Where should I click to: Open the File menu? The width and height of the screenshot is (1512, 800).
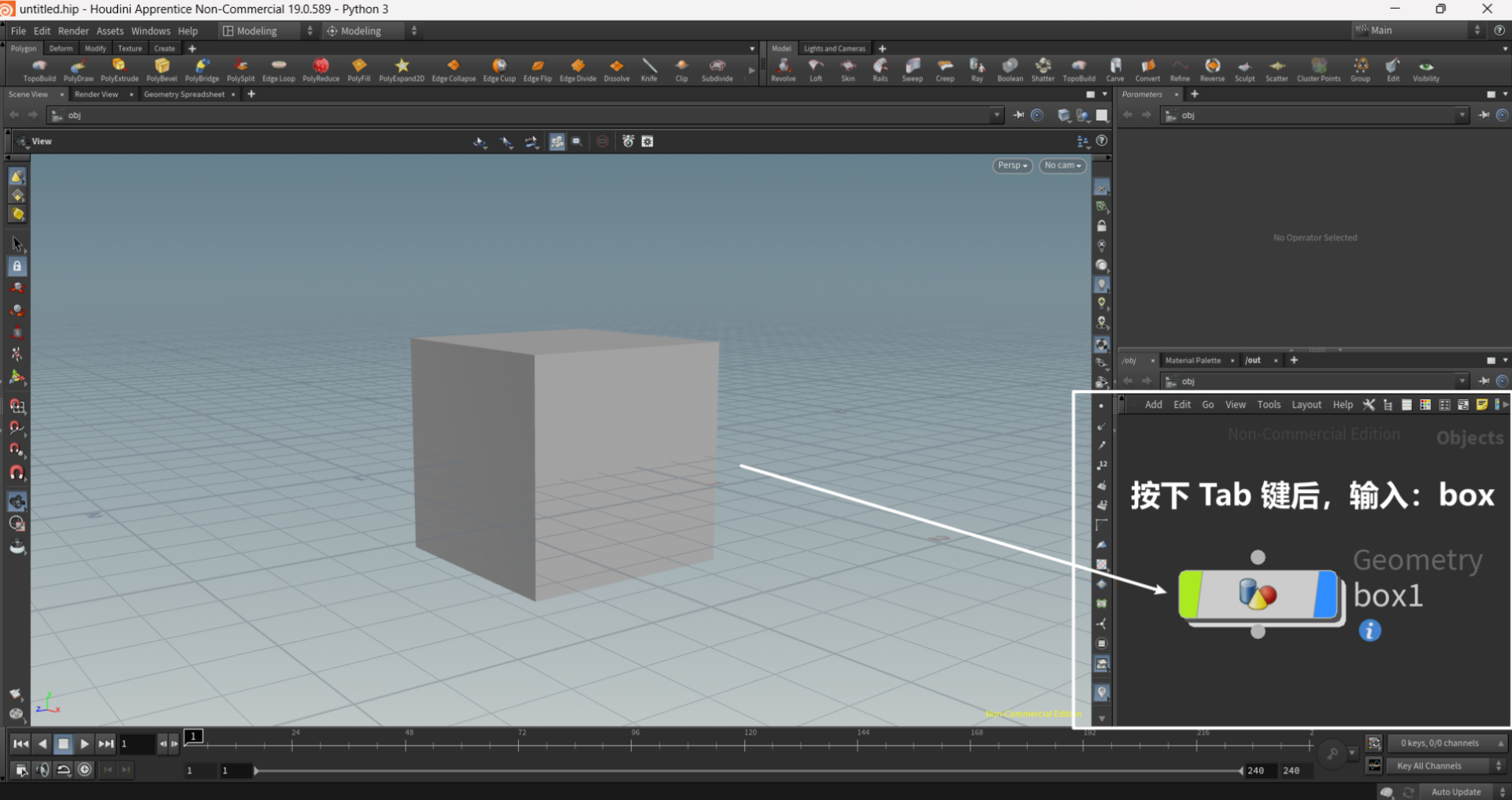tap(18, 31)
